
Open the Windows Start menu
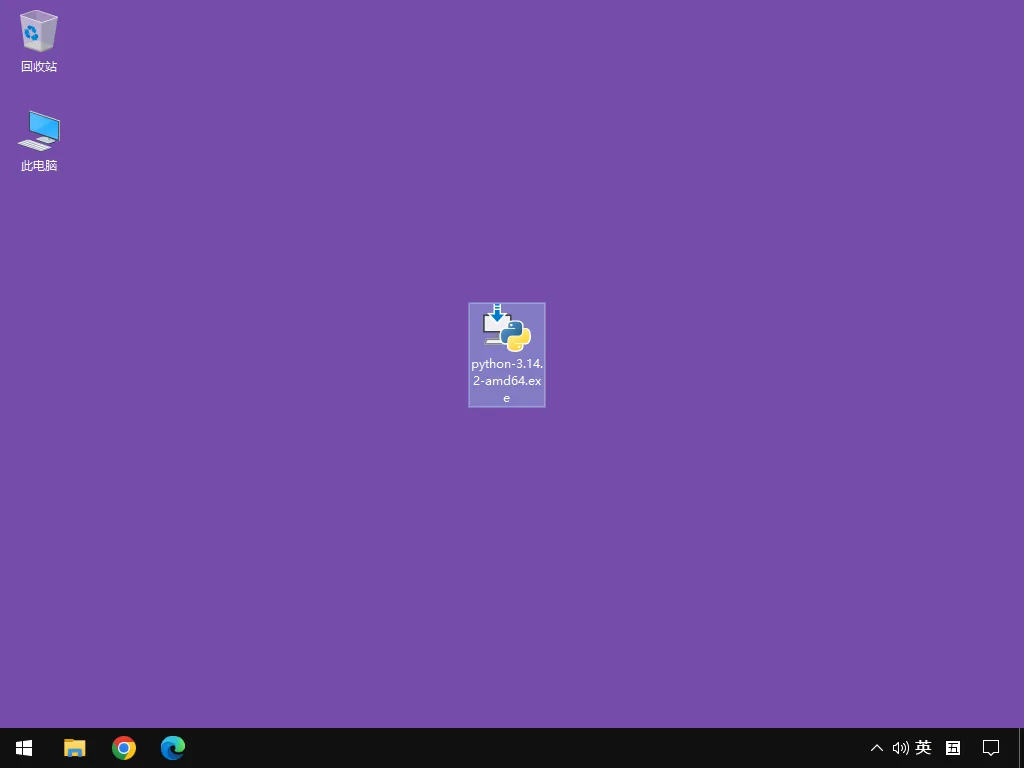24,748
